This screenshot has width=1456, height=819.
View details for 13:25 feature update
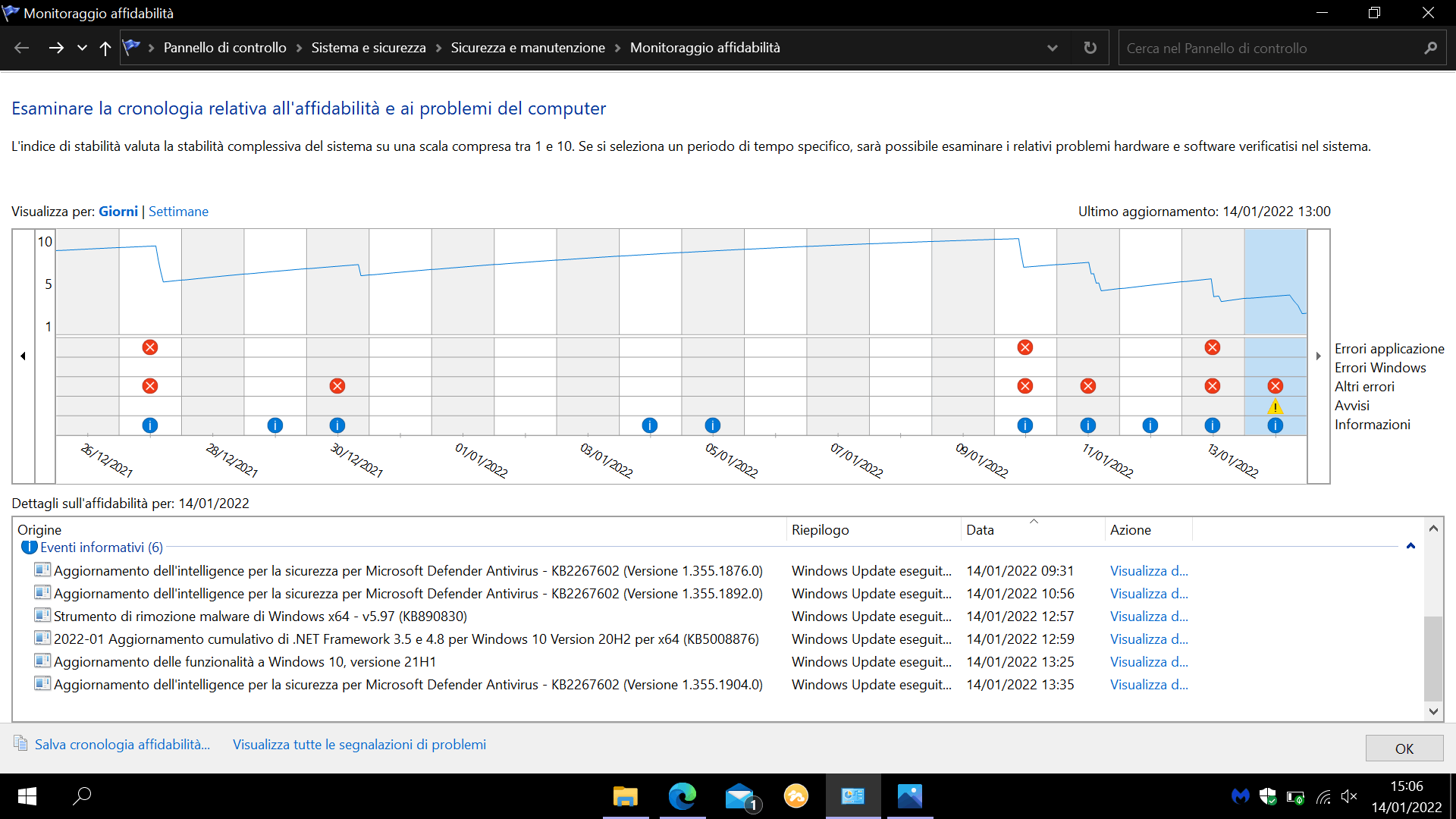coord(1149,662)
